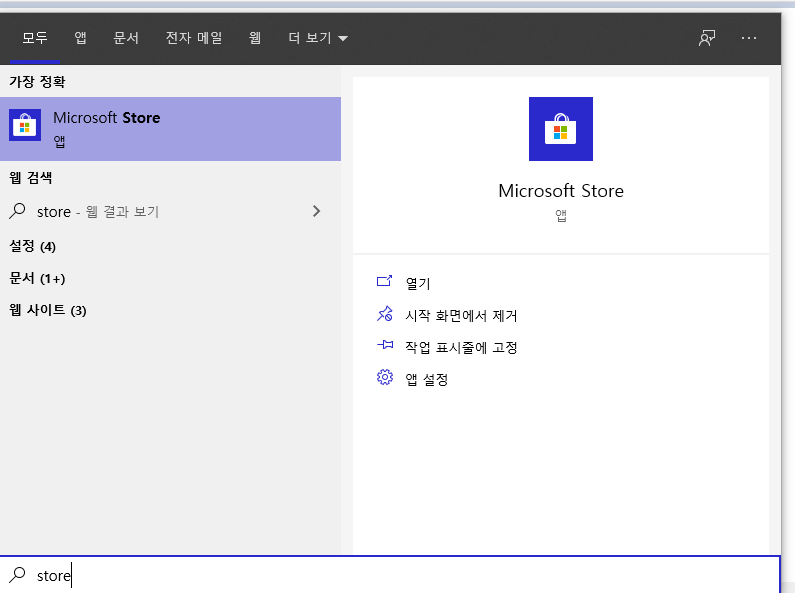Click the 웹 검색 heading
Image resolution: width=795 pixels, height=593 pixels.
point(31,178)
